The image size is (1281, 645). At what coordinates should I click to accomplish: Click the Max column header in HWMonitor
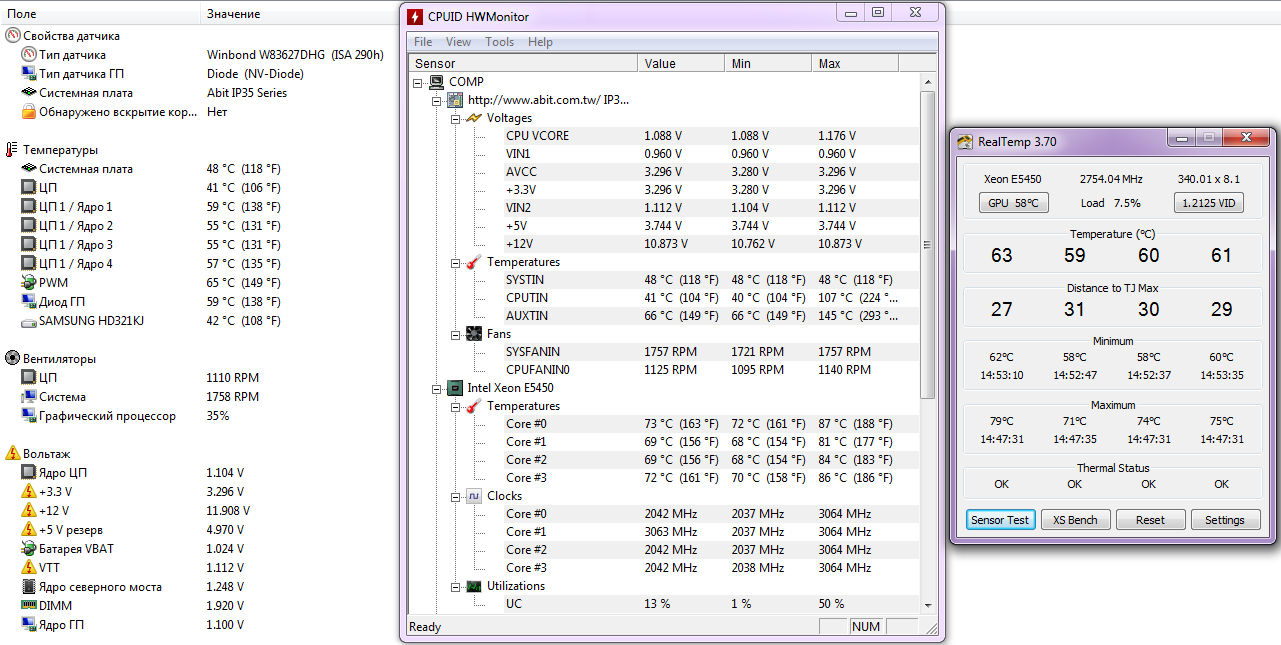[x=855, y=63]
